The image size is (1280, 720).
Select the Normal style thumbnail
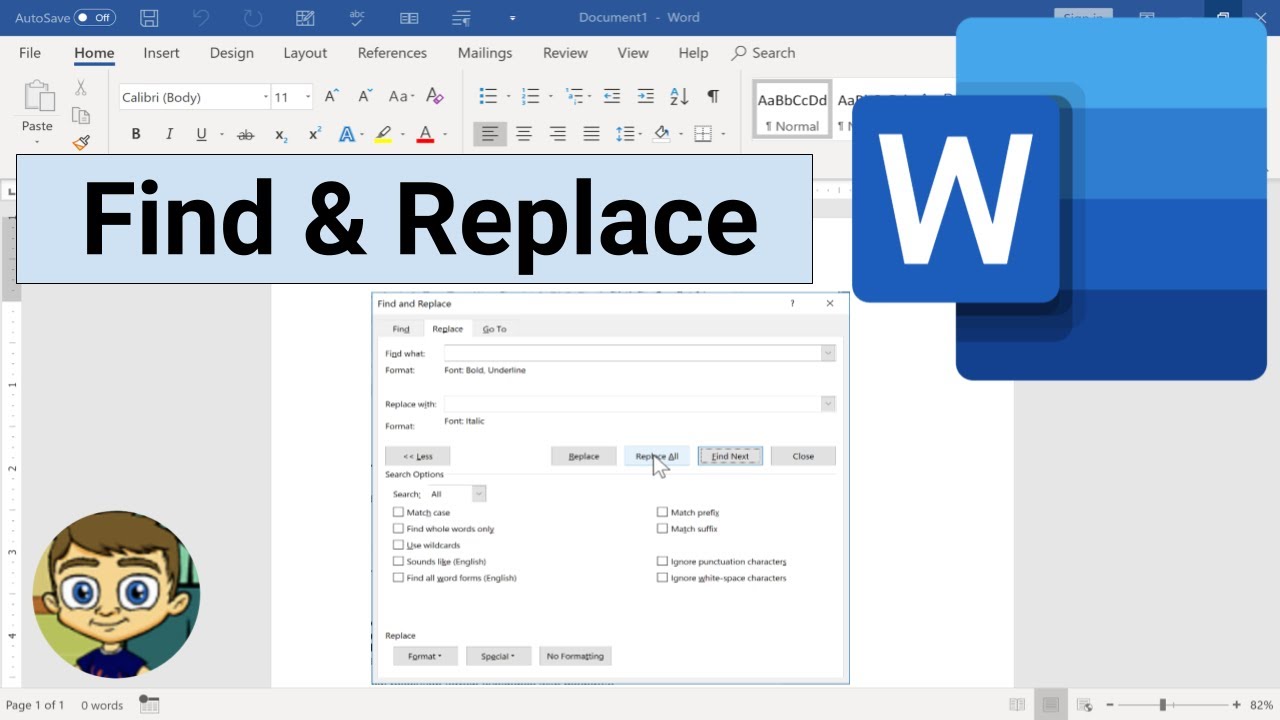coord(792,110)
